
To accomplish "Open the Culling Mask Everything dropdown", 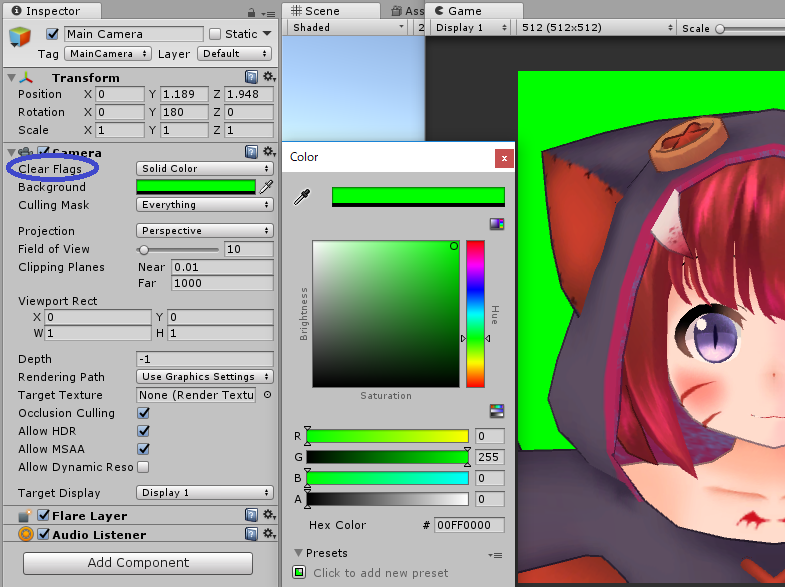I will coord(205,204).
